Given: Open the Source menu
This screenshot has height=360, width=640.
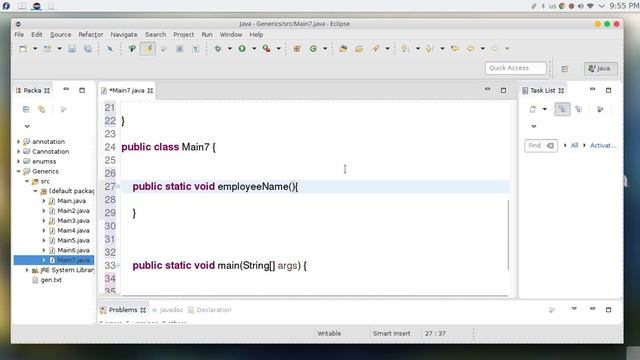Looking at the screenshot, I should [60, 35].
